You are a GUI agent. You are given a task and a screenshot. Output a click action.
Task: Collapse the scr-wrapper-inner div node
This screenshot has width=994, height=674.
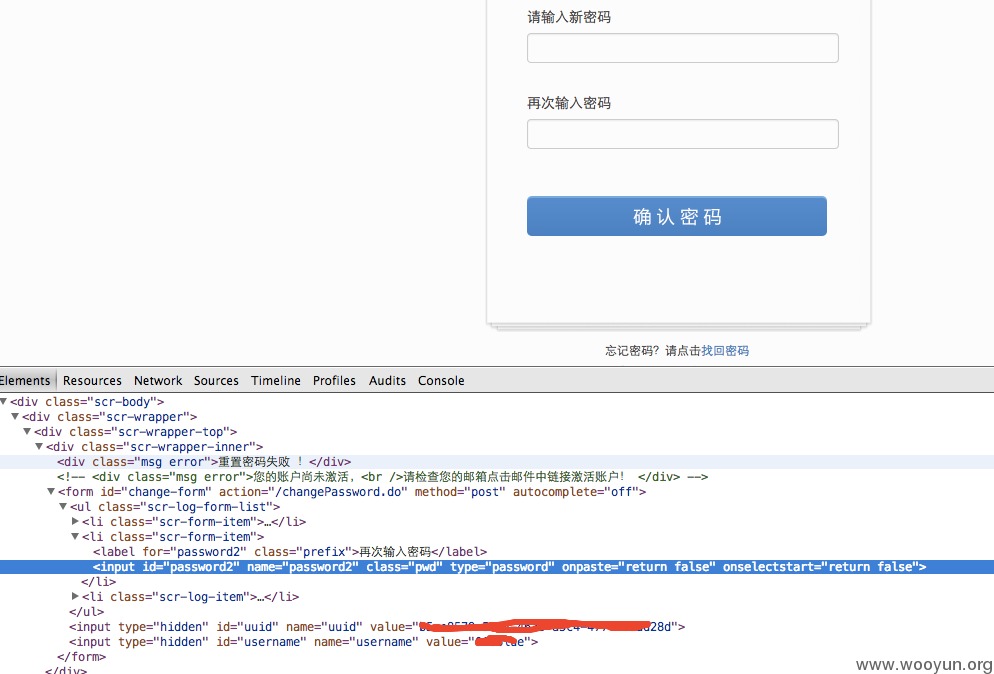(x=39, y=446)
